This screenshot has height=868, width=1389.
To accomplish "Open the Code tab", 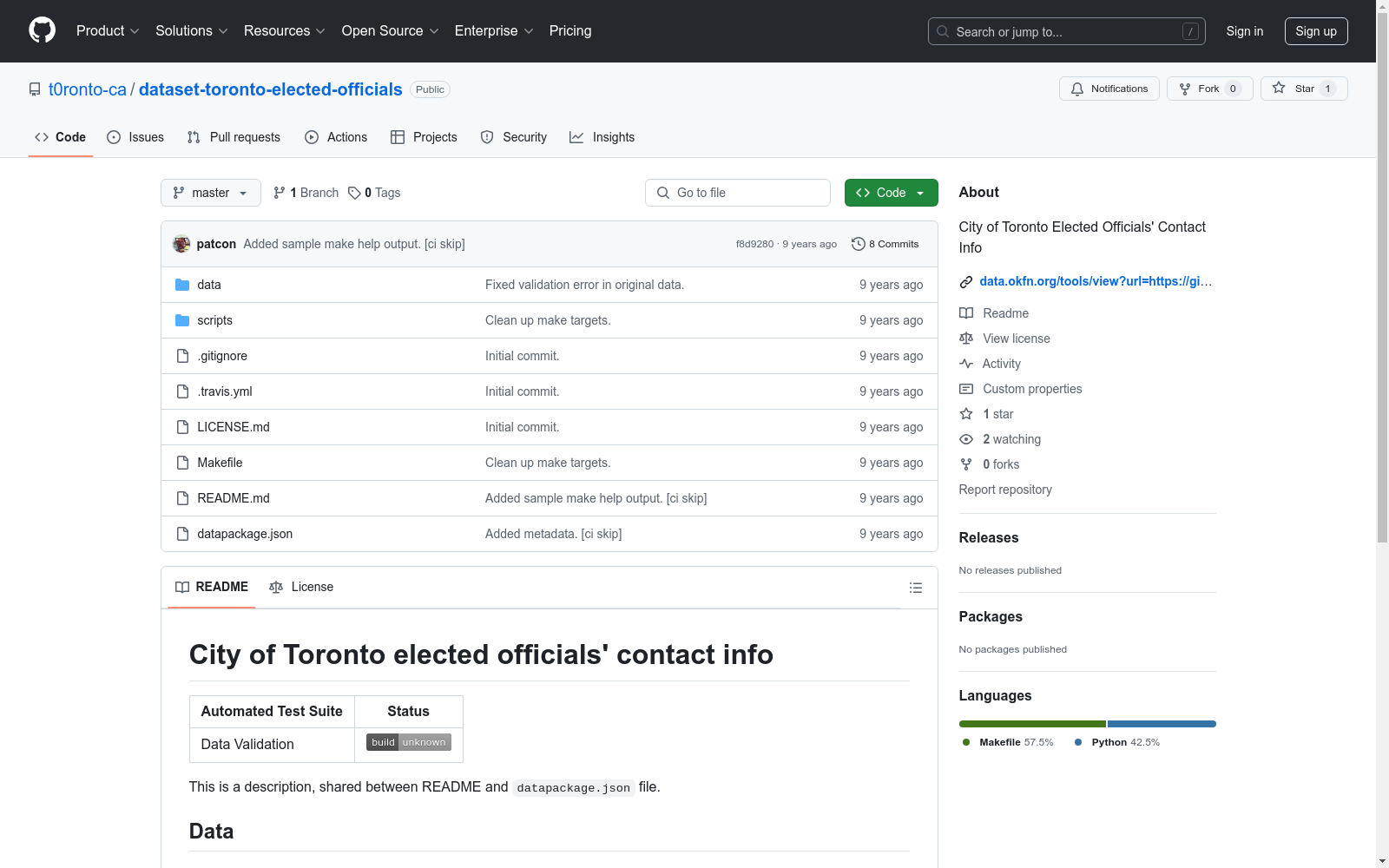I will point(61,137).
